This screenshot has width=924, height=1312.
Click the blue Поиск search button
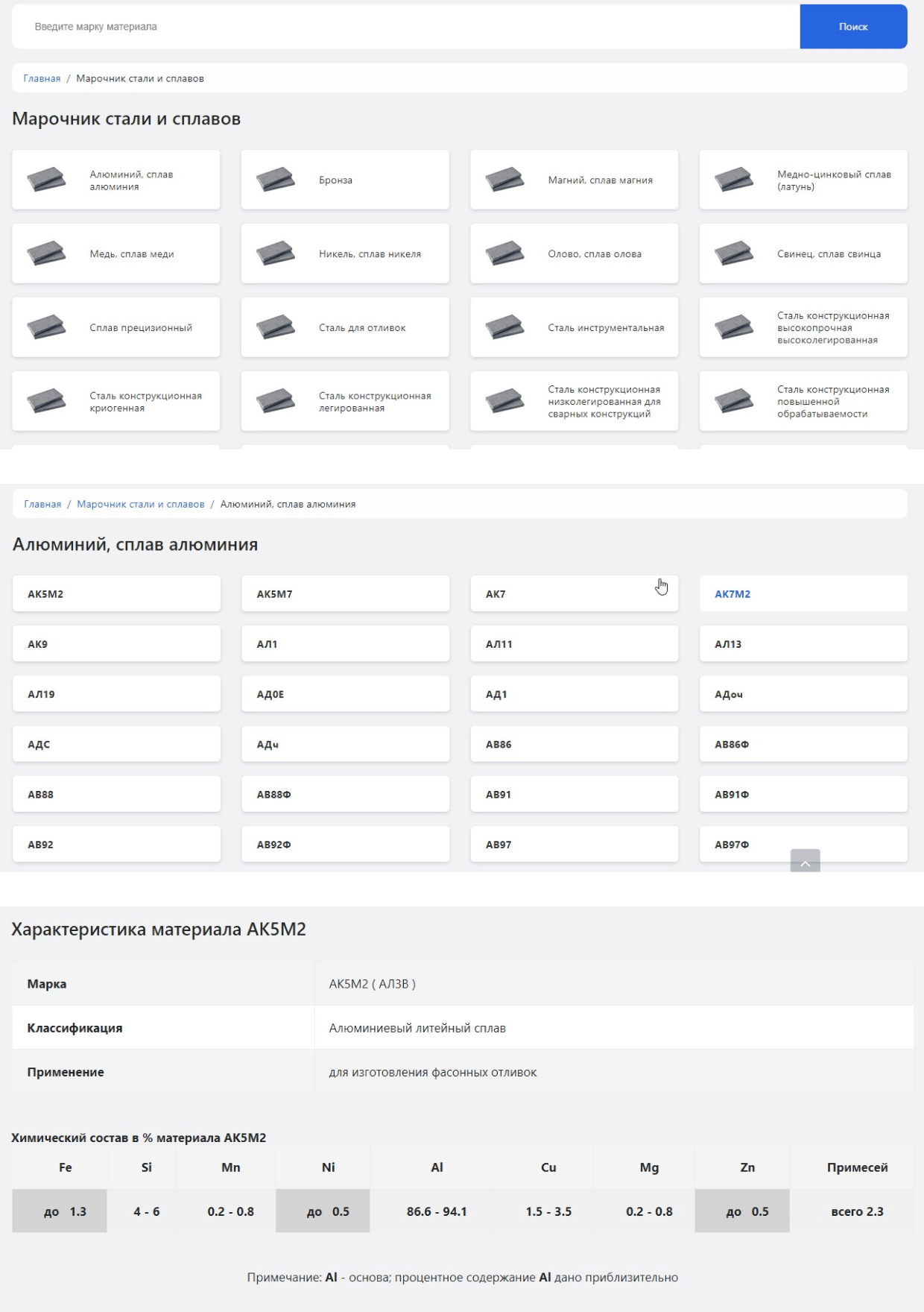point(853,27)
